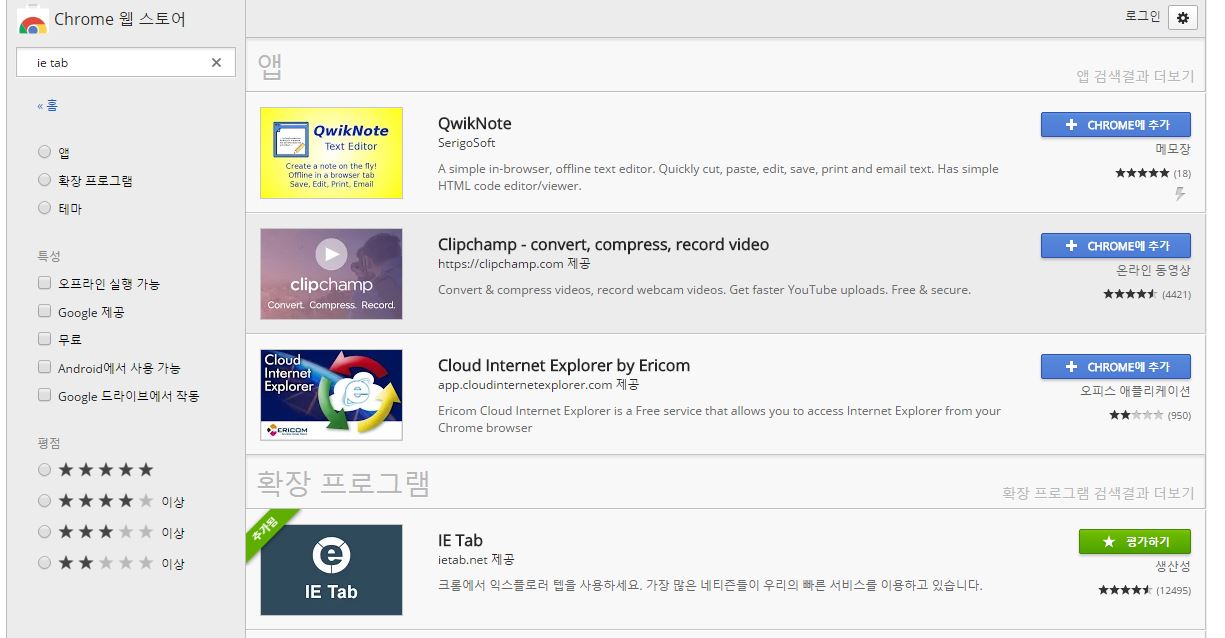Click the green 평가하기 button for IE Tab

tap(1134, 542)
